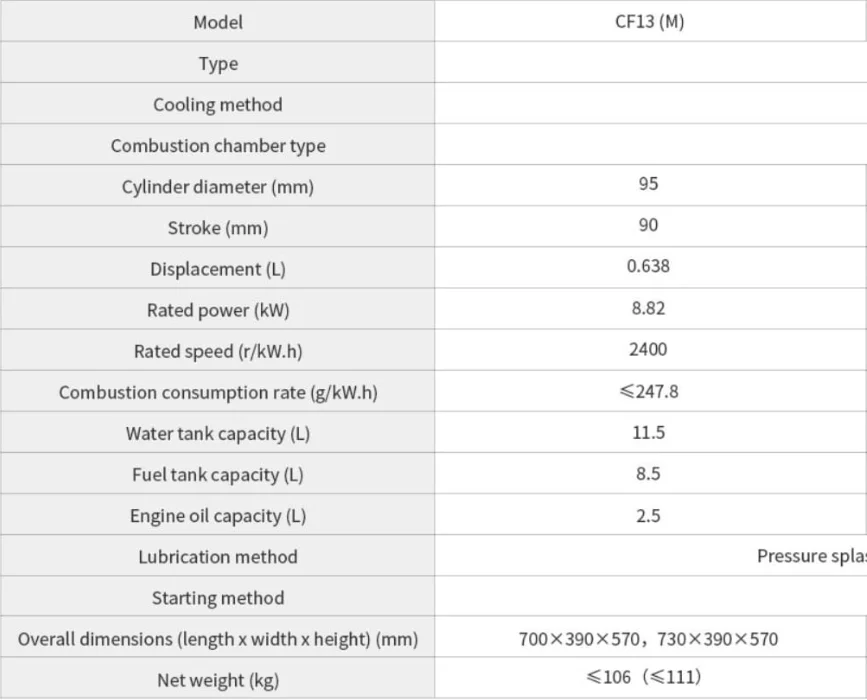
Task: Select the displacement value 0.638
Action: tap(648, 266)
